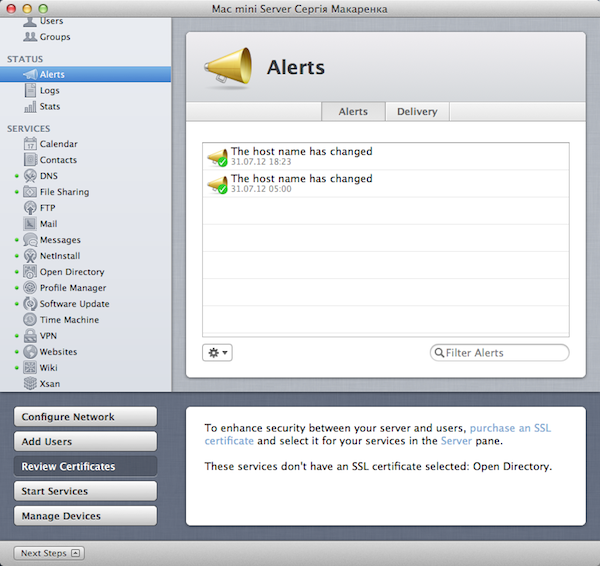Select the Wiki service icon
This screenshot has height=566, width=600.
coord(30,367)
